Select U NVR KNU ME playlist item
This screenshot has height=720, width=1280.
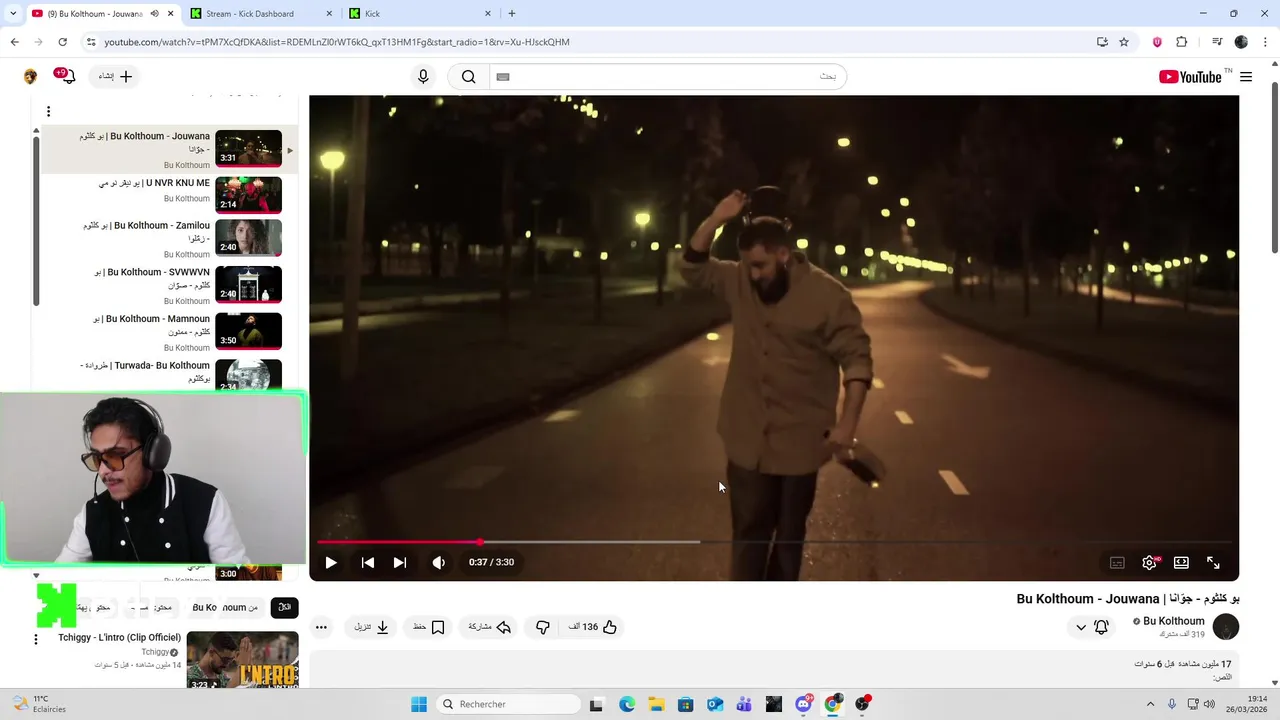170,194
